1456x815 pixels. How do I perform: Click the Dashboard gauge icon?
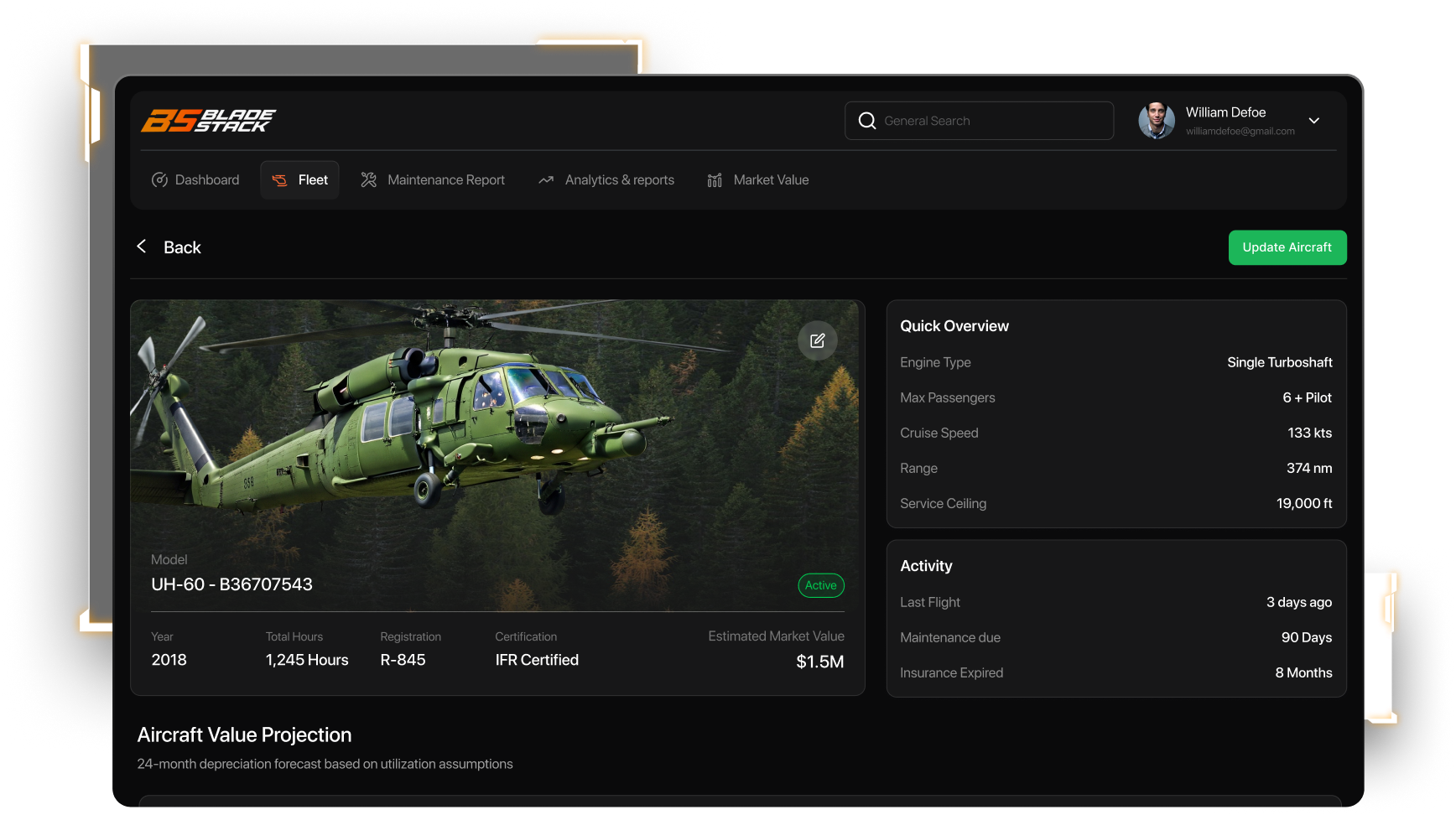(159, 180)
